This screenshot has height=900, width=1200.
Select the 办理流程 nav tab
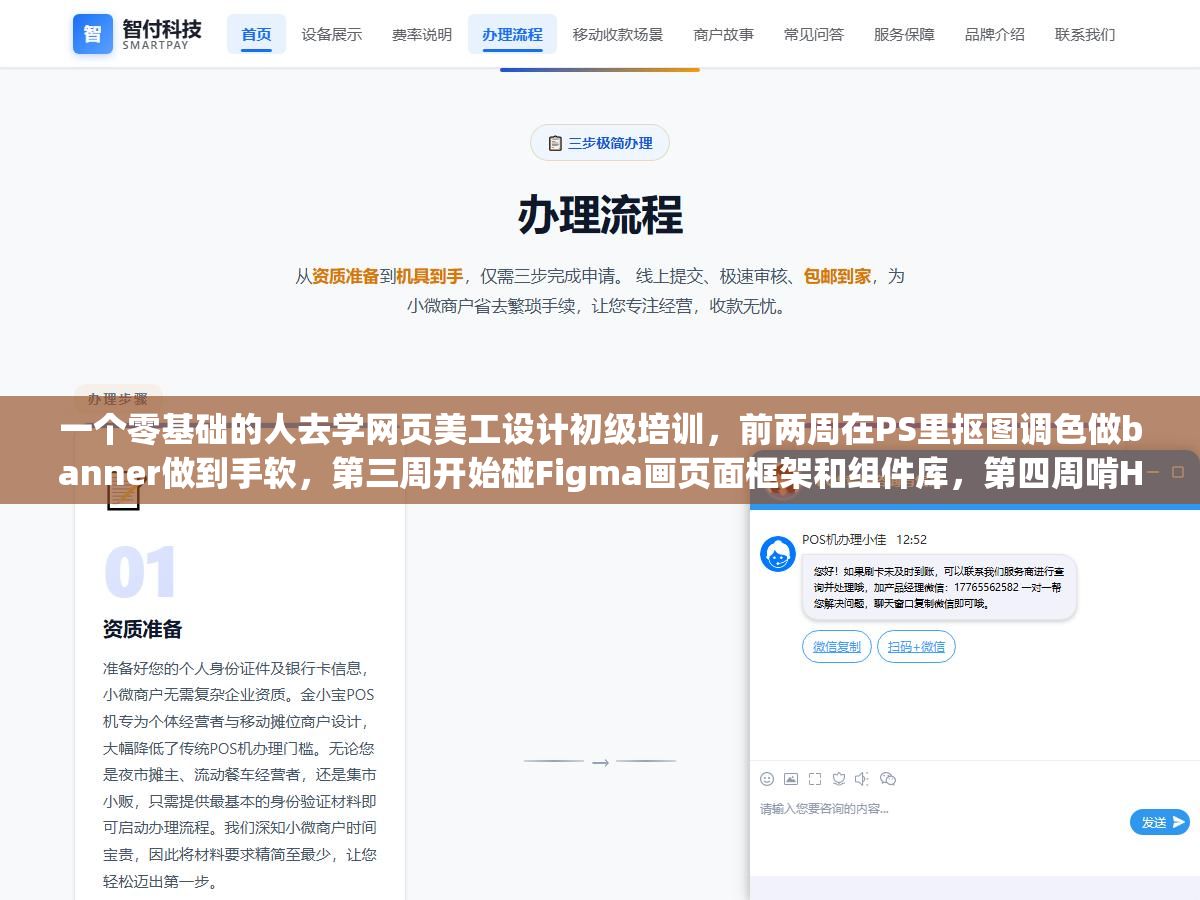(x=512, y=34)
